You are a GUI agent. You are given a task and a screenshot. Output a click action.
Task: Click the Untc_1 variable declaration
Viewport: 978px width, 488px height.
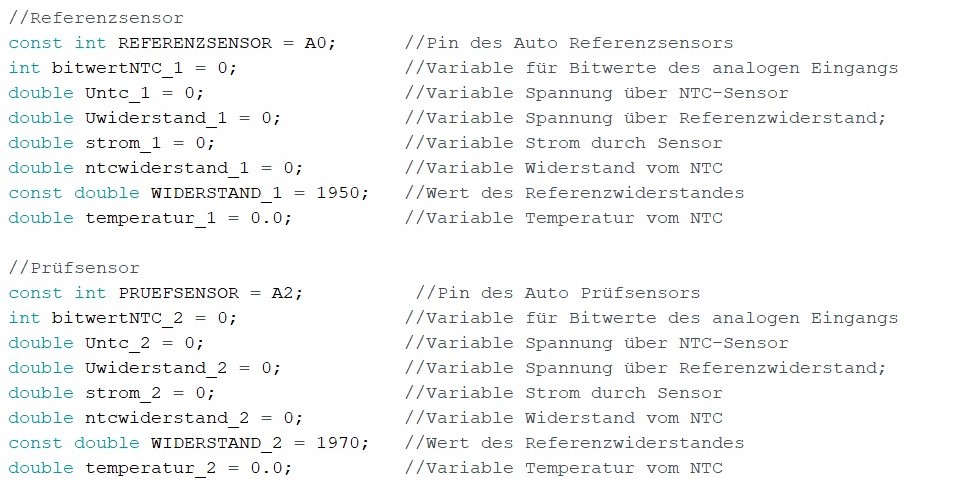tap(118, 93)
